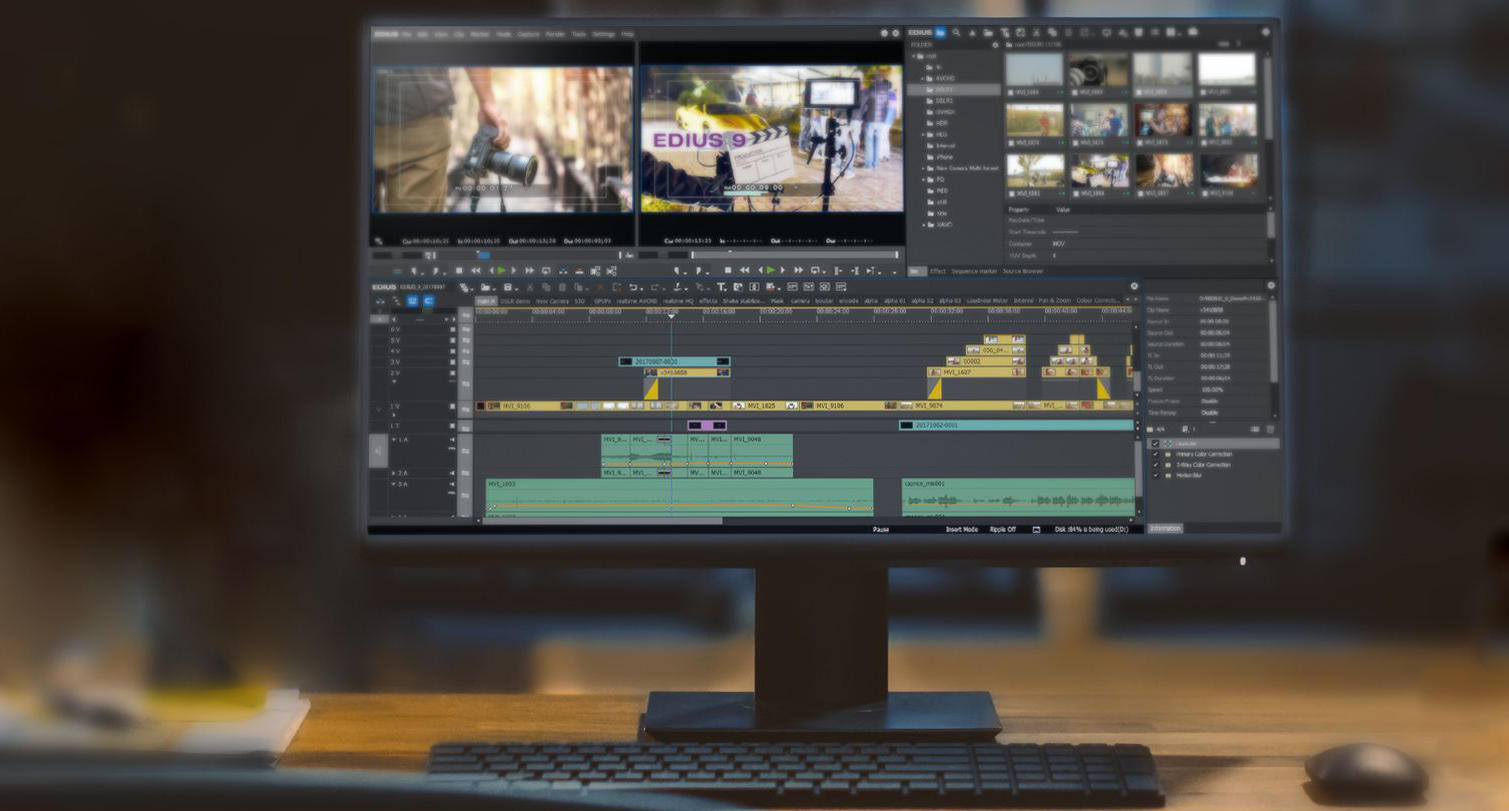Expand the AVCHD folder
Viewport: 1509px width, 811px height.
pyautogui.click(x=923, y=78)
